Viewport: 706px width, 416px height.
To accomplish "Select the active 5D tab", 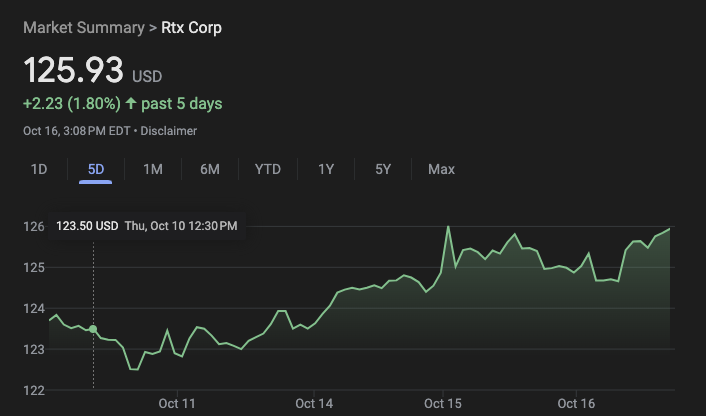I will (96, 169).
